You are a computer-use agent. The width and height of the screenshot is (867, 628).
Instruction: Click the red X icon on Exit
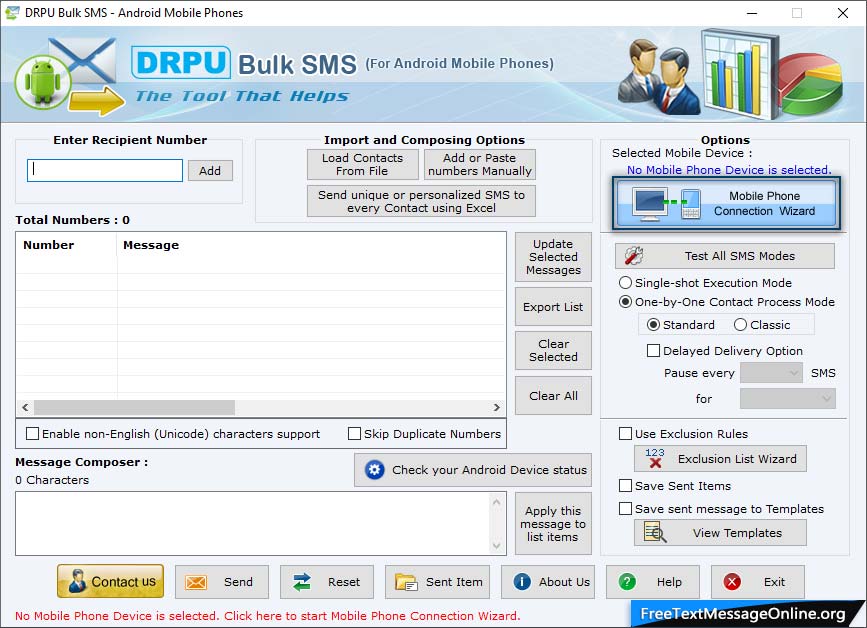[732, 582]
